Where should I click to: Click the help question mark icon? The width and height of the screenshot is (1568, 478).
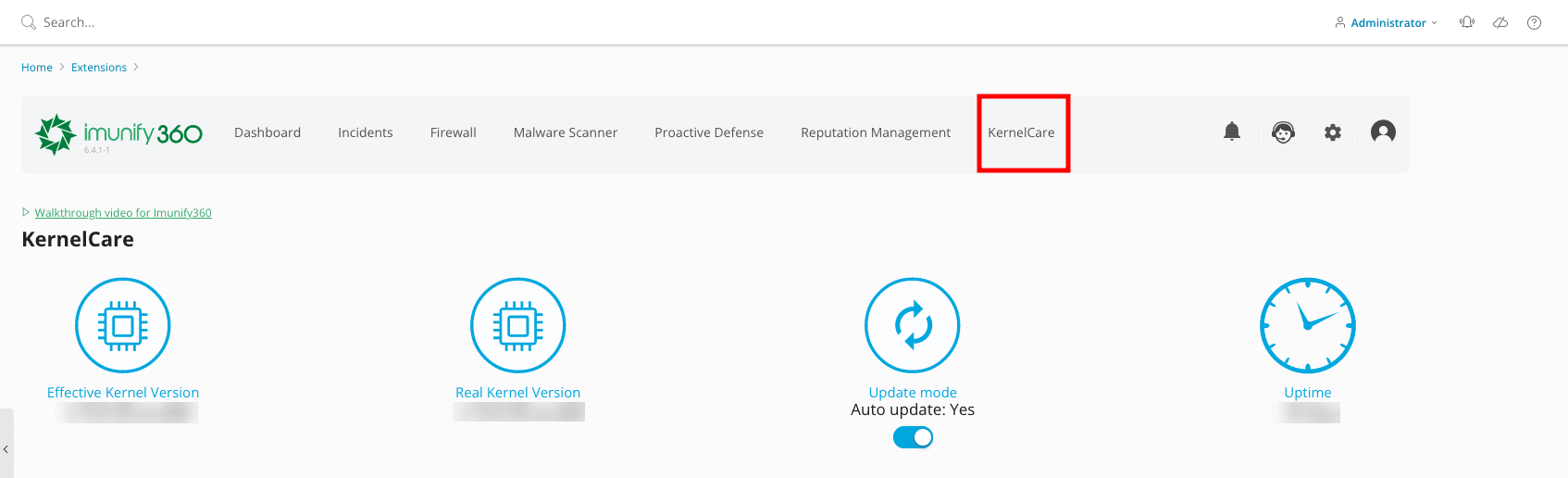click(1534, 22)
